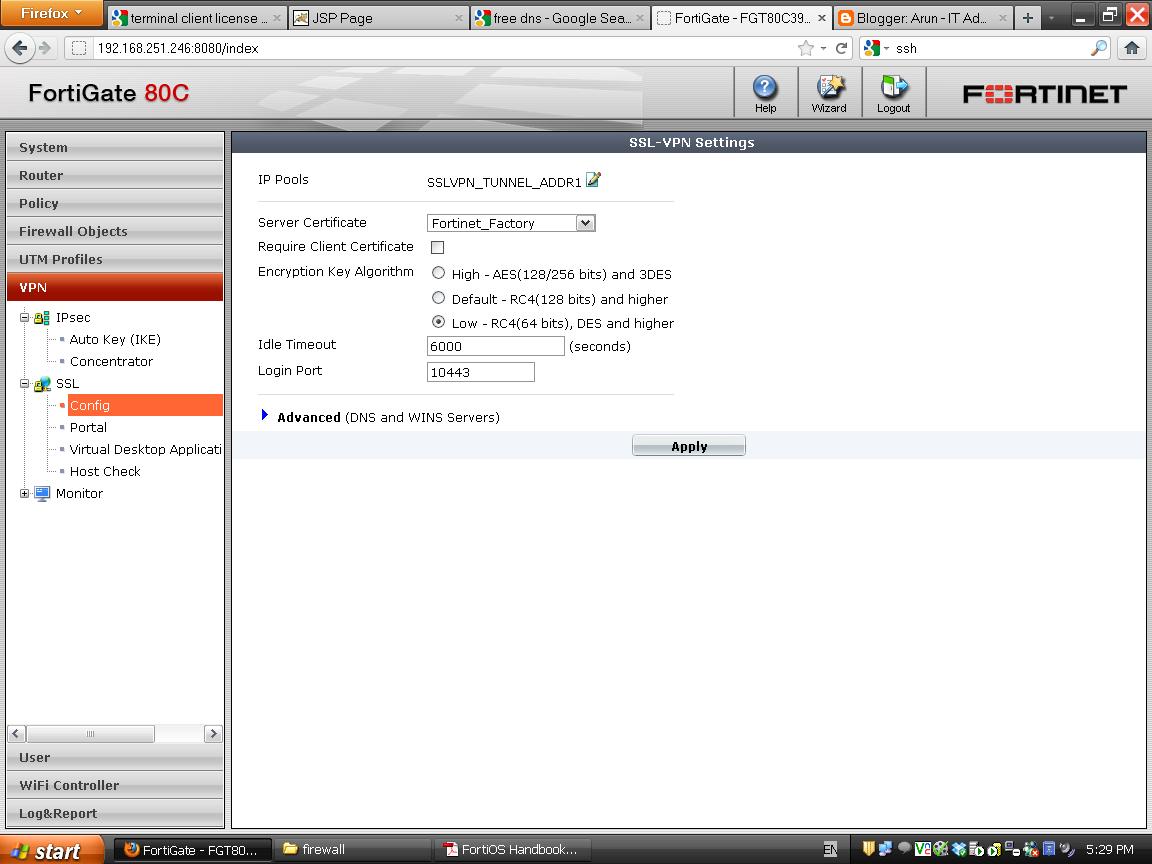1152x864 pixels.
Task: Open FortiOS Handbook taskbar item
Action: click(x=514, y=850)
